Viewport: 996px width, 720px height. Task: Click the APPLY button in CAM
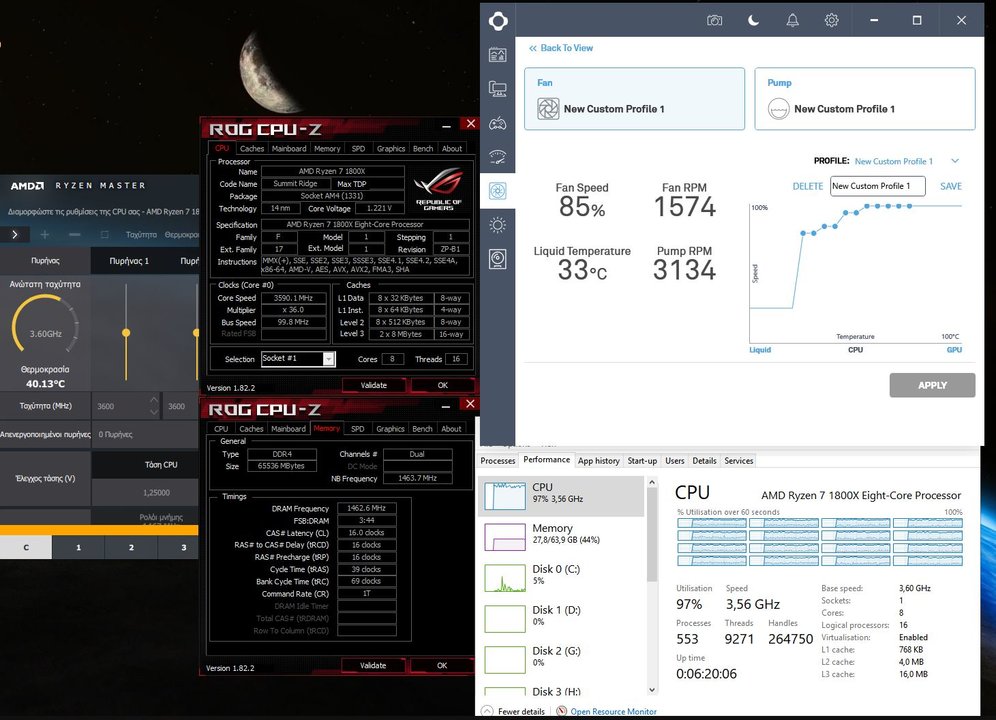932,385
